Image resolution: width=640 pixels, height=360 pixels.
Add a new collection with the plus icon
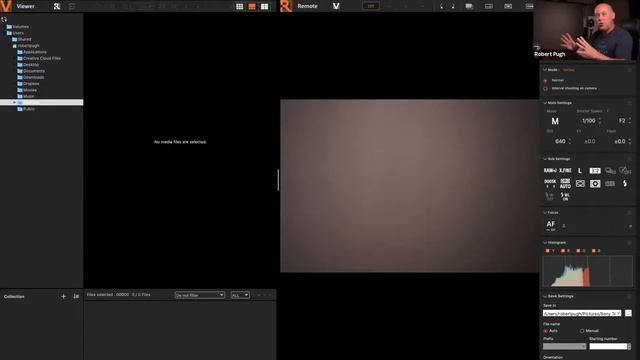[x=63, y=296]
